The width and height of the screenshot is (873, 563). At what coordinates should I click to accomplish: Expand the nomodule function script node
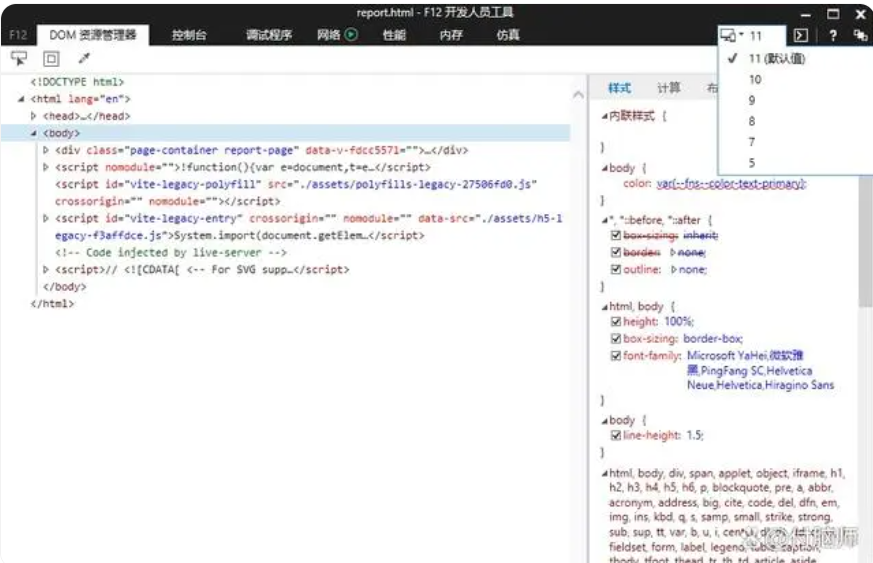(46, 167)
